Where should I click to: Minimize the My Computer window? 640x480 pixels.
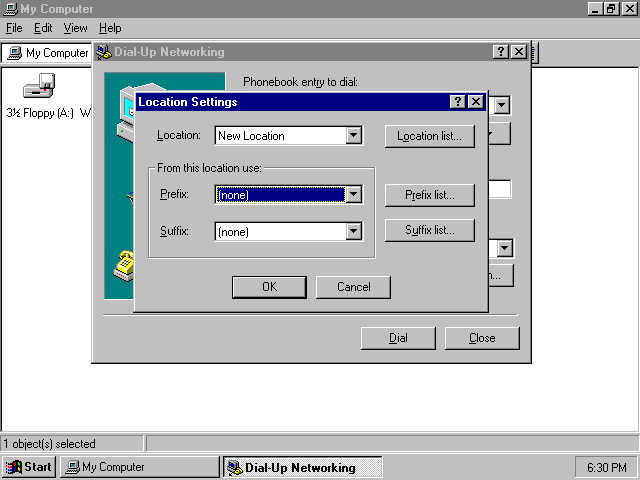[x=595, y=9]
